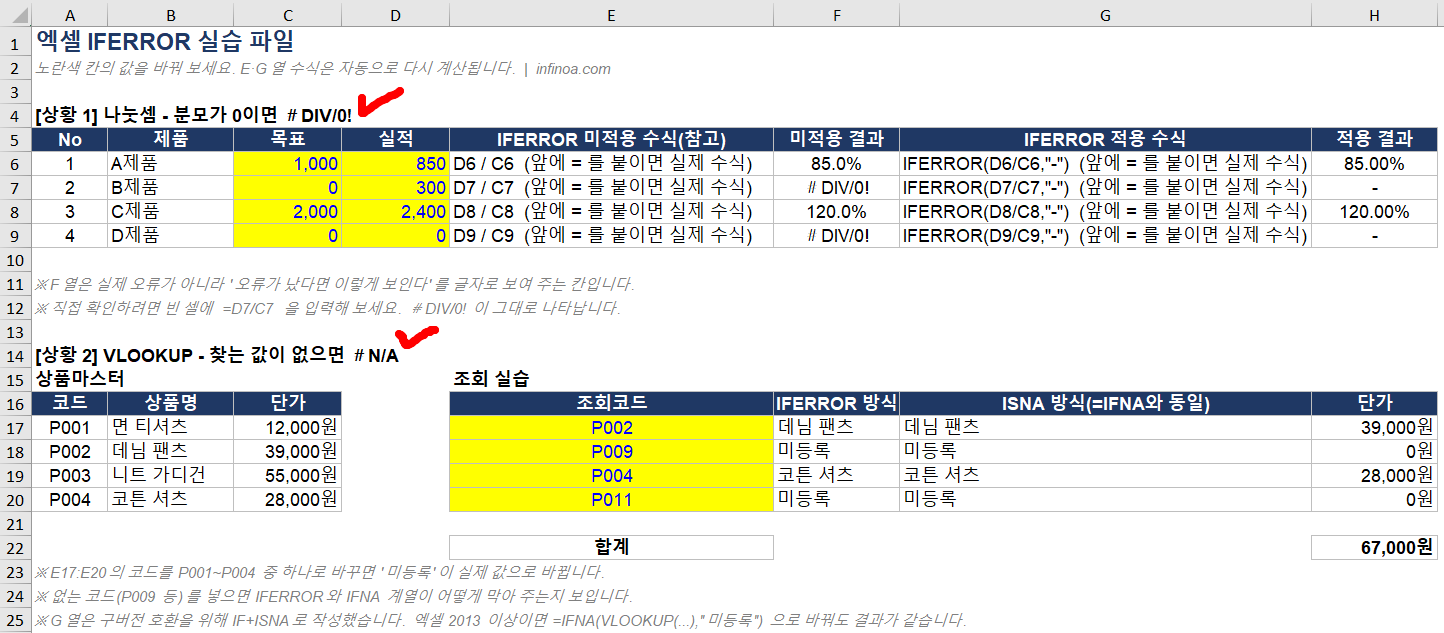Click the 'ISNA 방식(=IFNA와 동일)' header cell
Viewport: 1444px width, 633px height.
[x=1105, y=403]
